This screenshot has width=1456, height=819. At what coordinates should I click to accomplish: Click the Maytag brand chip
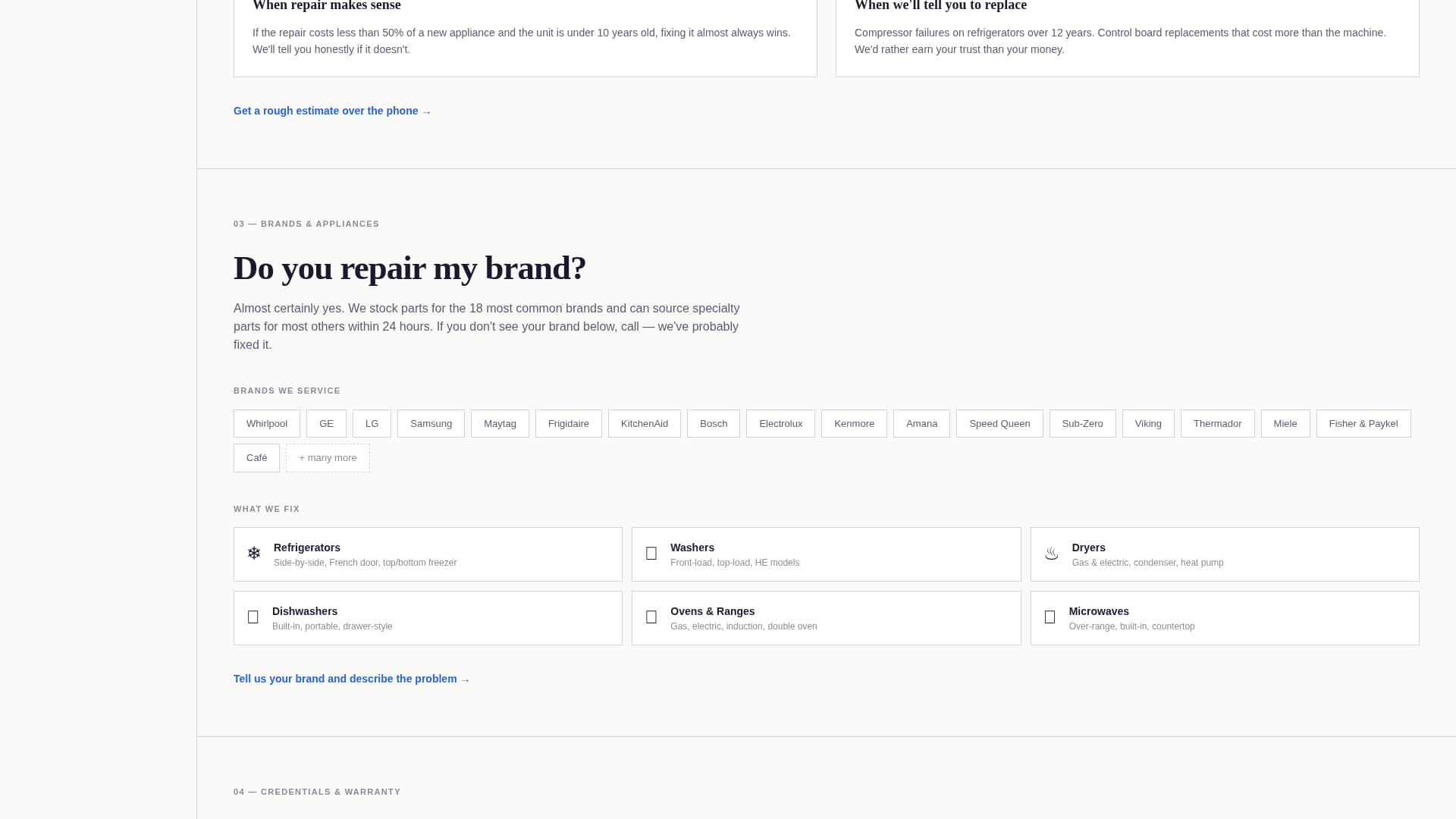tap(500, 424)
